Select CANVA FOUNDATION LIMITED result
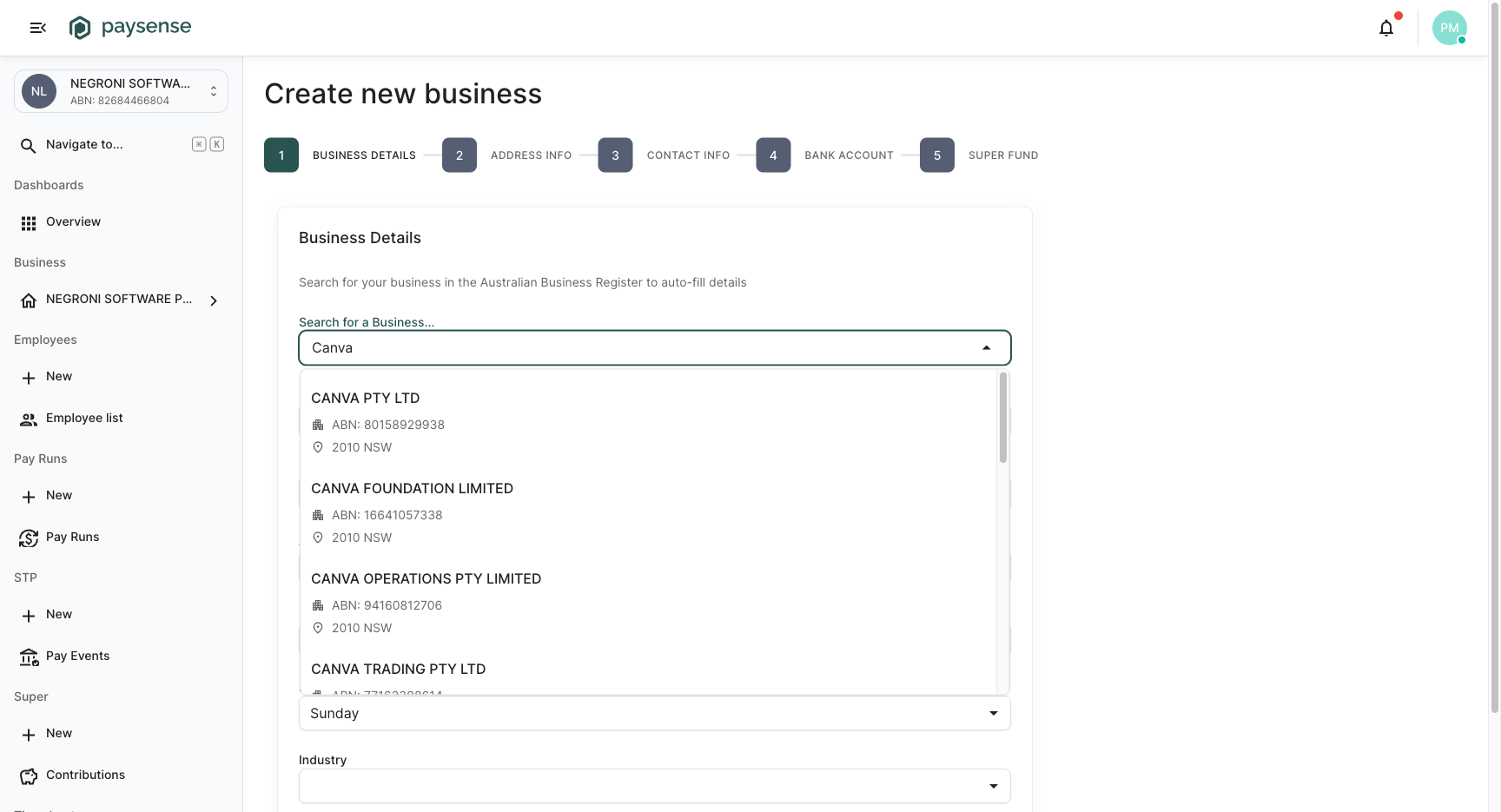Screen dimensions: 1501x812 tap(649, 512)
